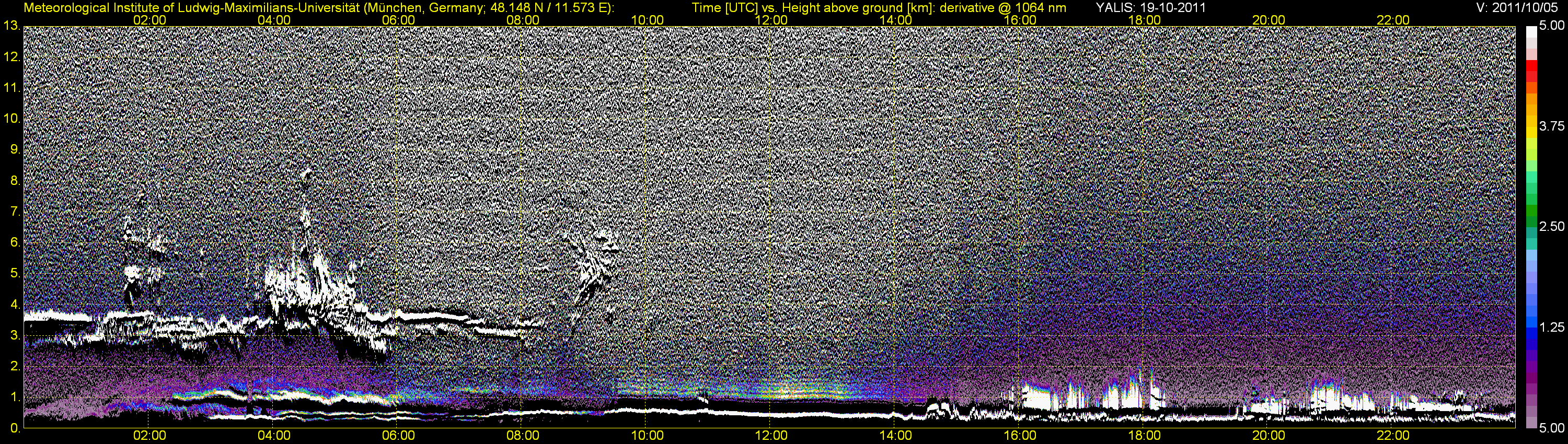The height and width of the screenshot is (444, 1568).
Task: Click the bottom axis 08:00 time label
Action: (x=523, y=436)
